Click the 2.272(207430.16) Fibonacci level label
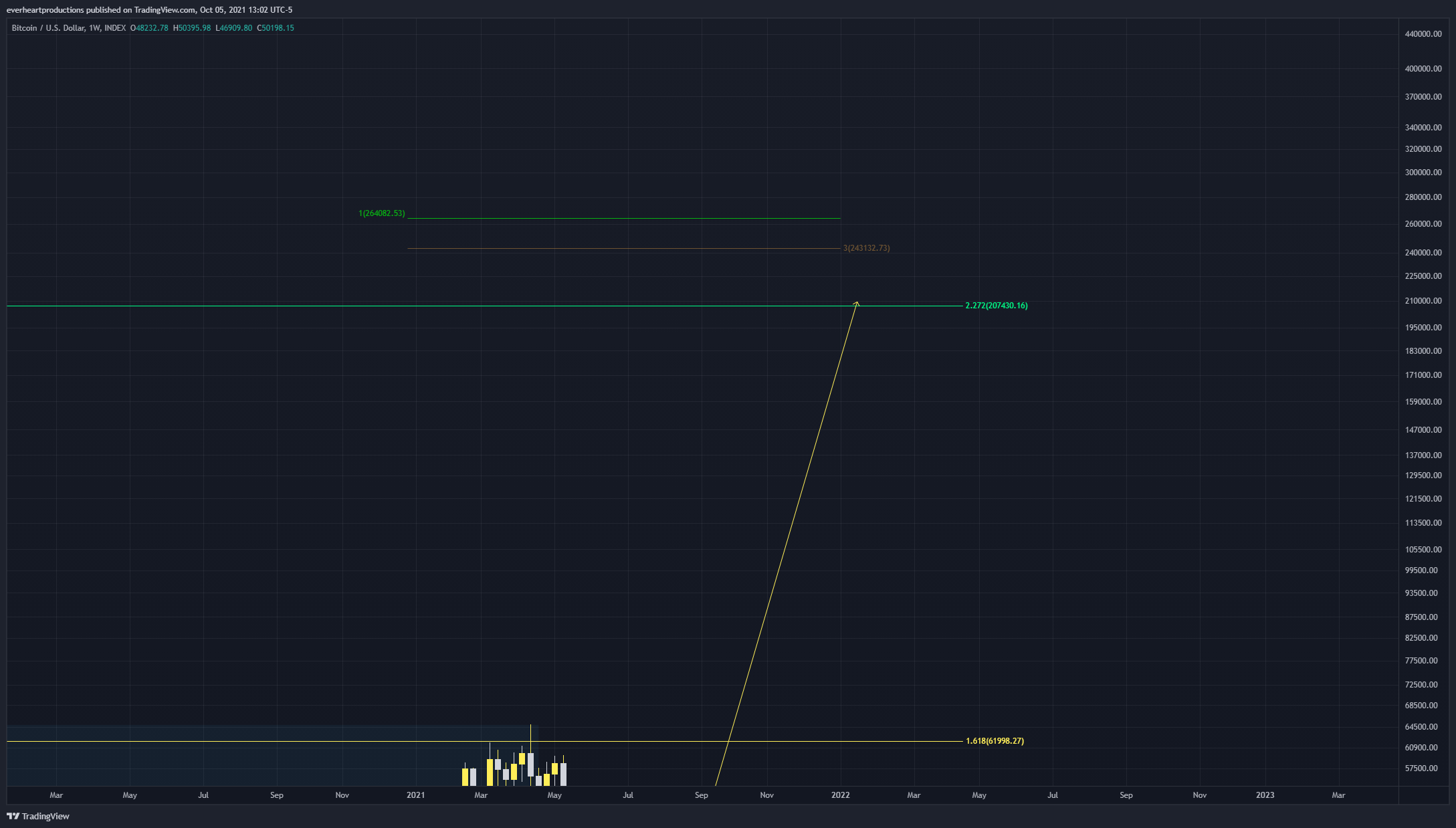Viewport: 1456px width, 828px height. coord(997,306)
